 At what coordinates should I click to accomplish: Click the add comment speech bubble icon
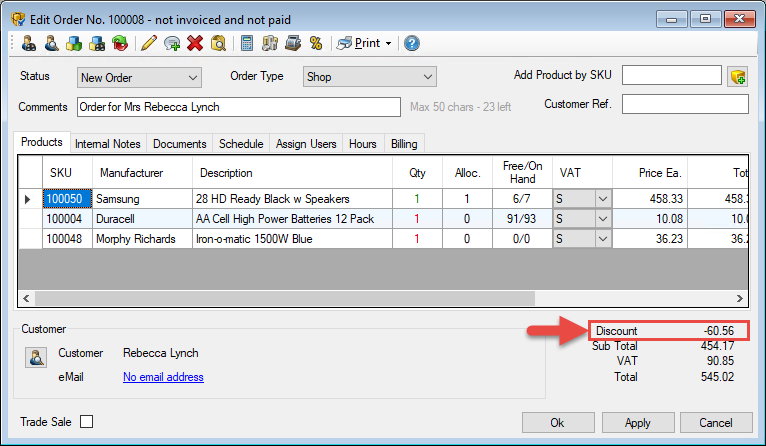click(x=172, y=43)
